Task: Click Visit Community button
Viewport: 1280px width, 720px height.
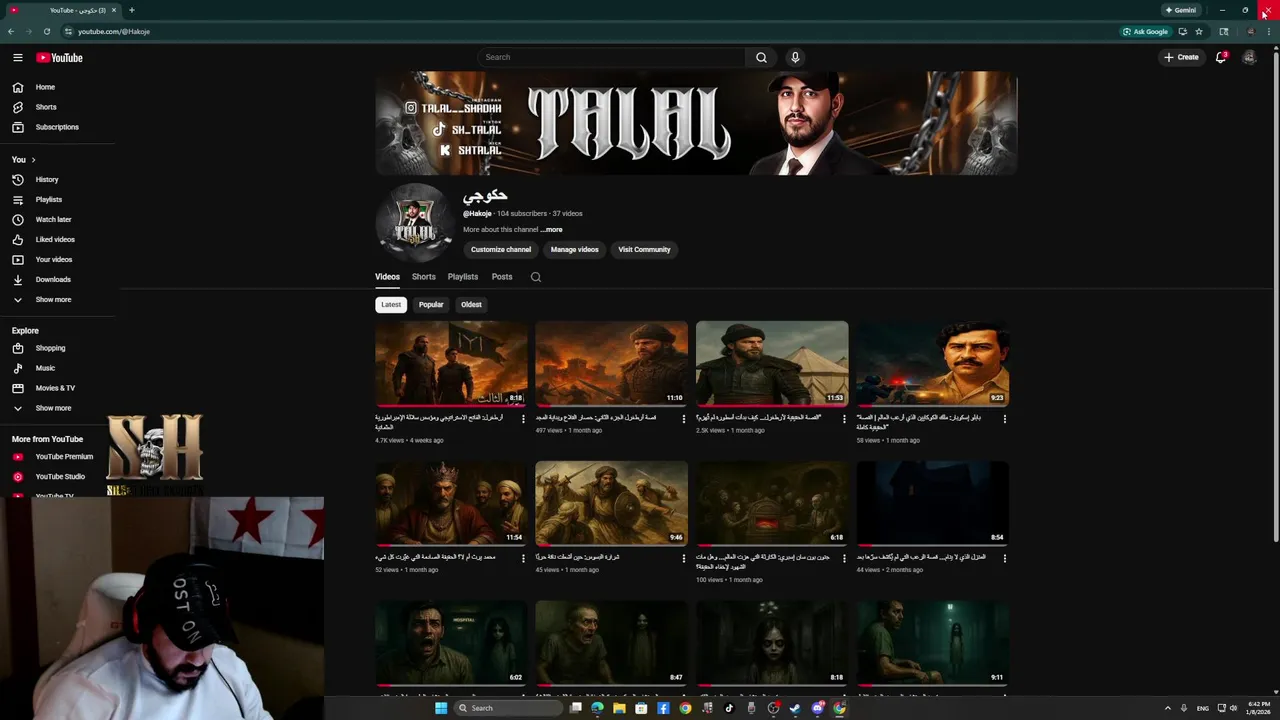Action: click(x=644, y=250)
